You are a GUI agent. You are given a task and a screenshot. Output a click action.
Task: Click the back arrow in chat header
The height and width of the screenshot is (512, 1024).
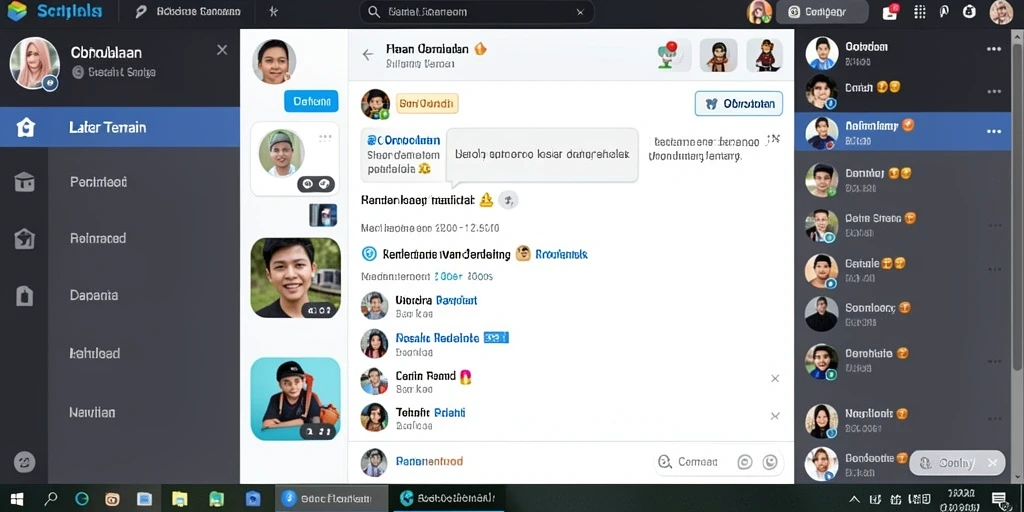pos(368,55)
